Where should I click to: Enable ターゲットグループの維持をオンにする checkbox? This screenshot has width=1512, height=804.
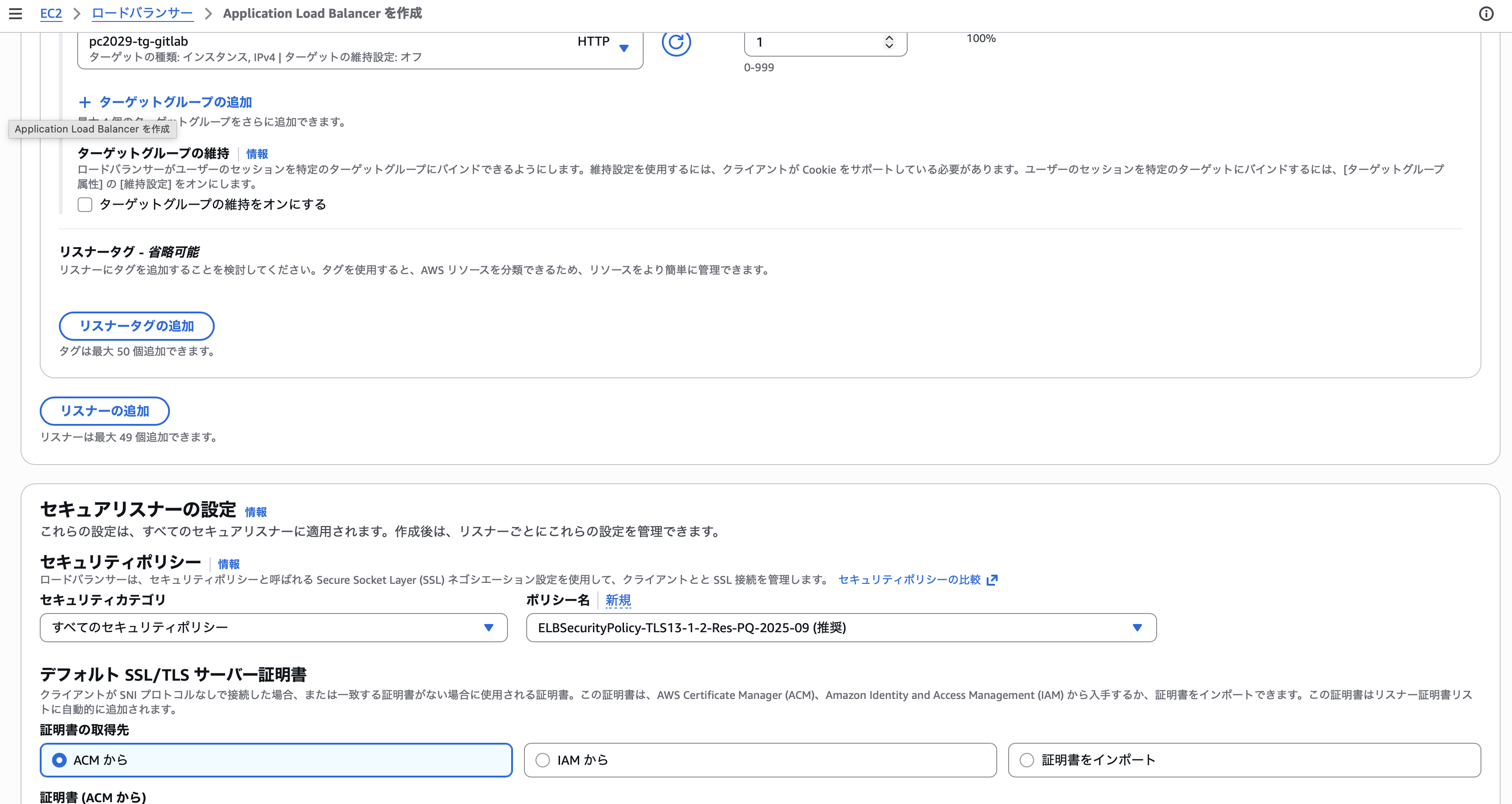(x=85, y=204)
